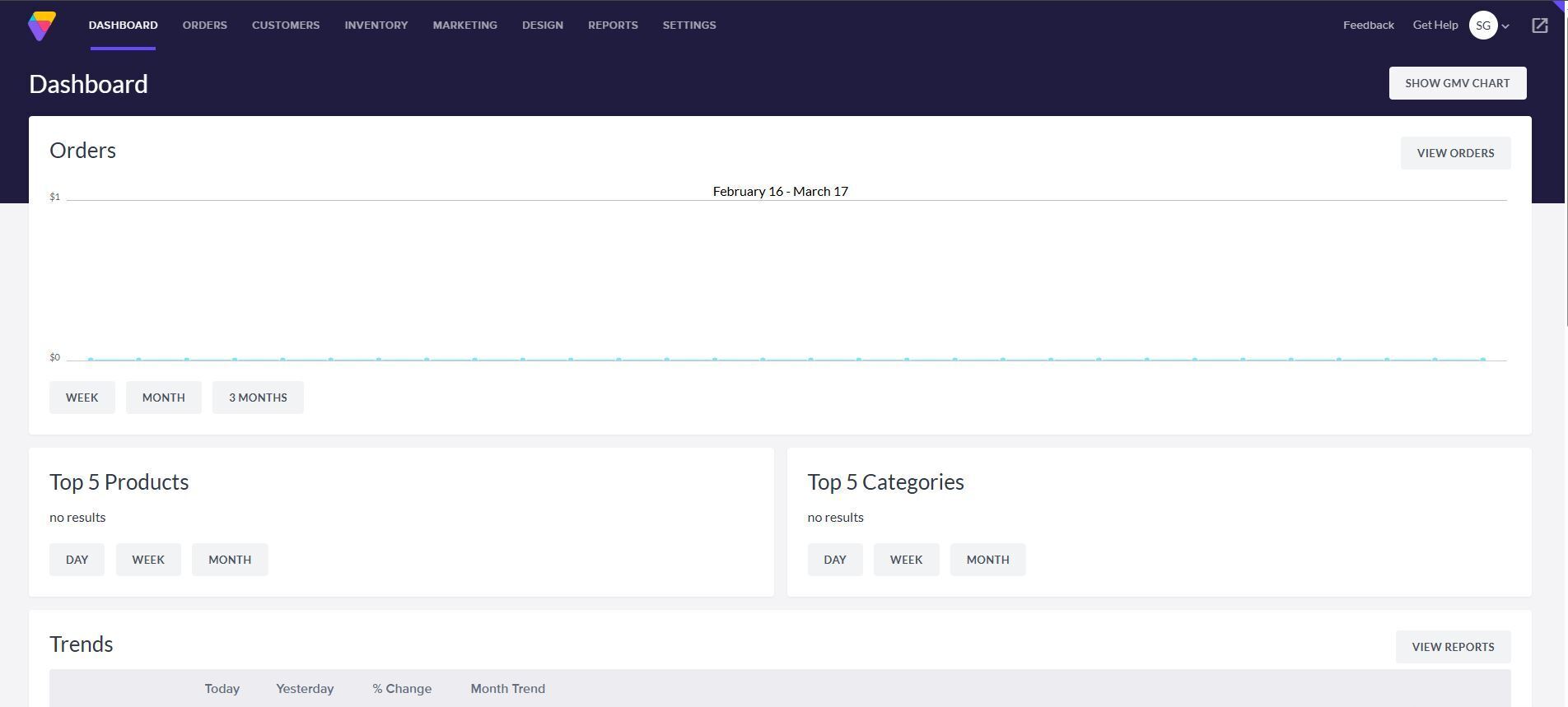Viewport: 1568px width, 707px height.
Task: Open Reports in top navigation
Action: point(613,26)
